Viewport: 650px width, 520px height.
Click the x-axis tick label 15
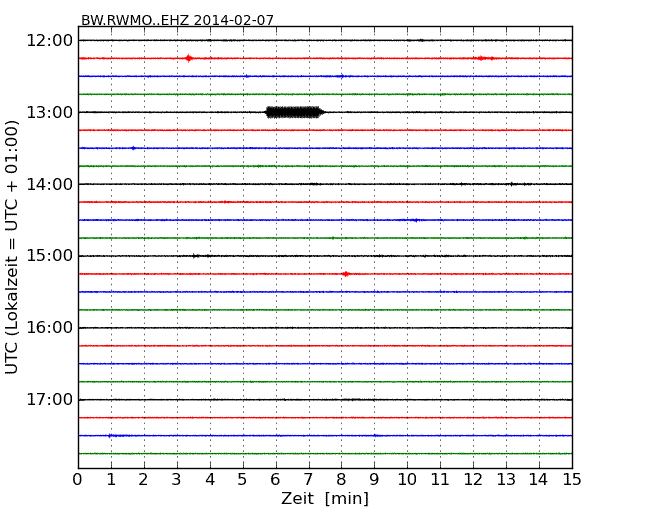pyautogui.click(x=572, y=479)
